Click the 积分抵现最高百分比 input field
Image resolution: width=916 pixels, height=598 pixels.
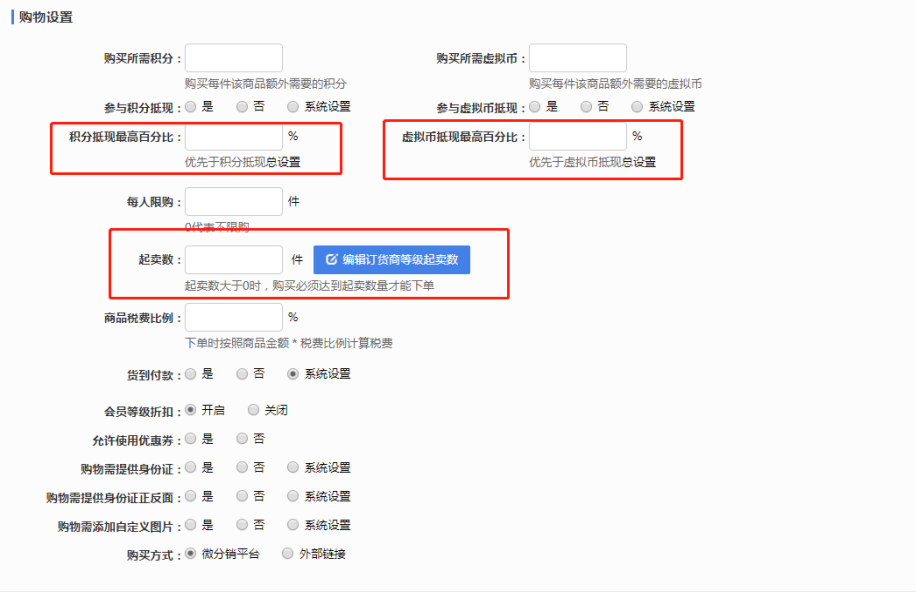click(x=232, y=137)
